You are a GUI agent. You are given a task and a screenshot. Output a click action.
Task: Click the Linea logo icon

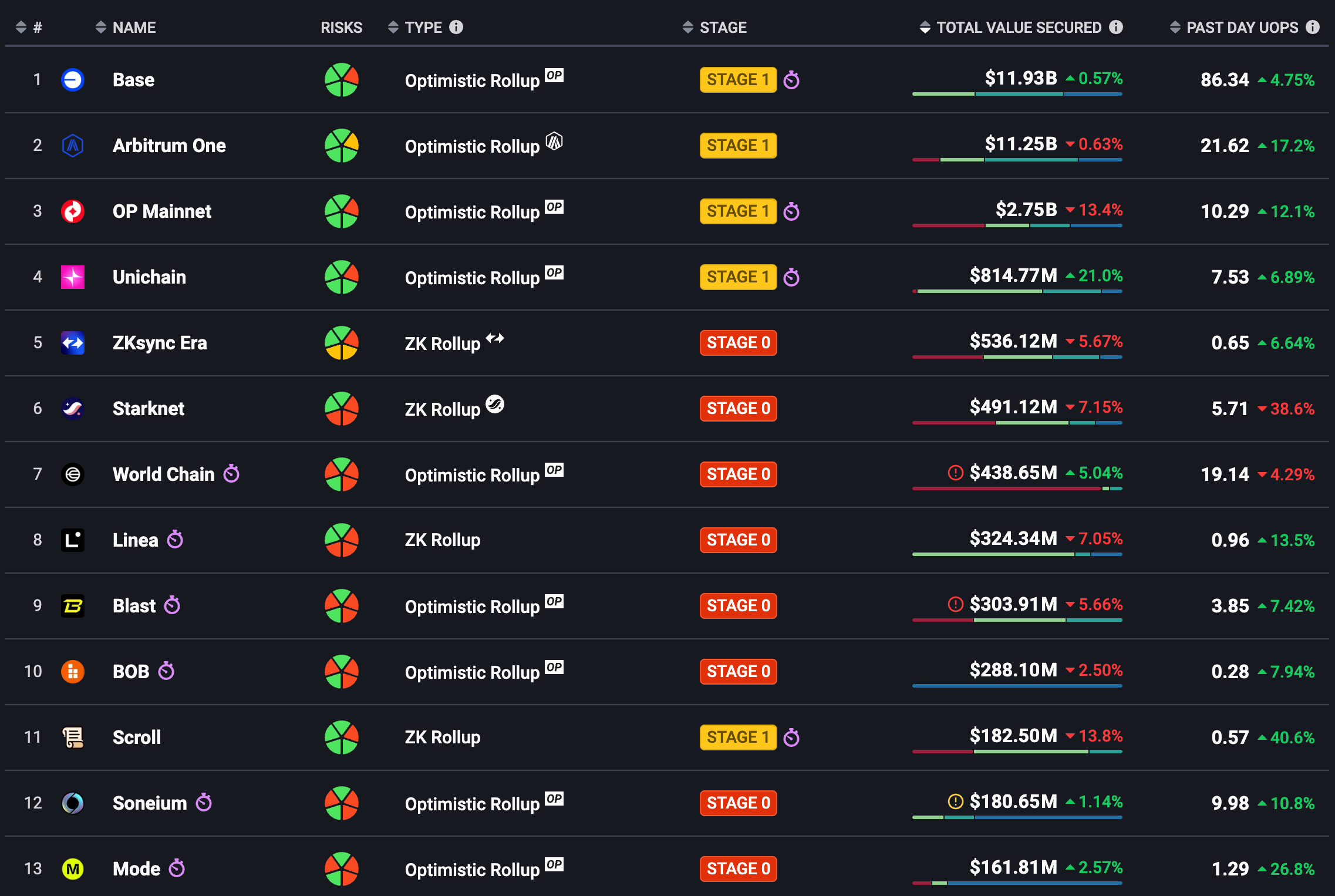click(73, 540)
